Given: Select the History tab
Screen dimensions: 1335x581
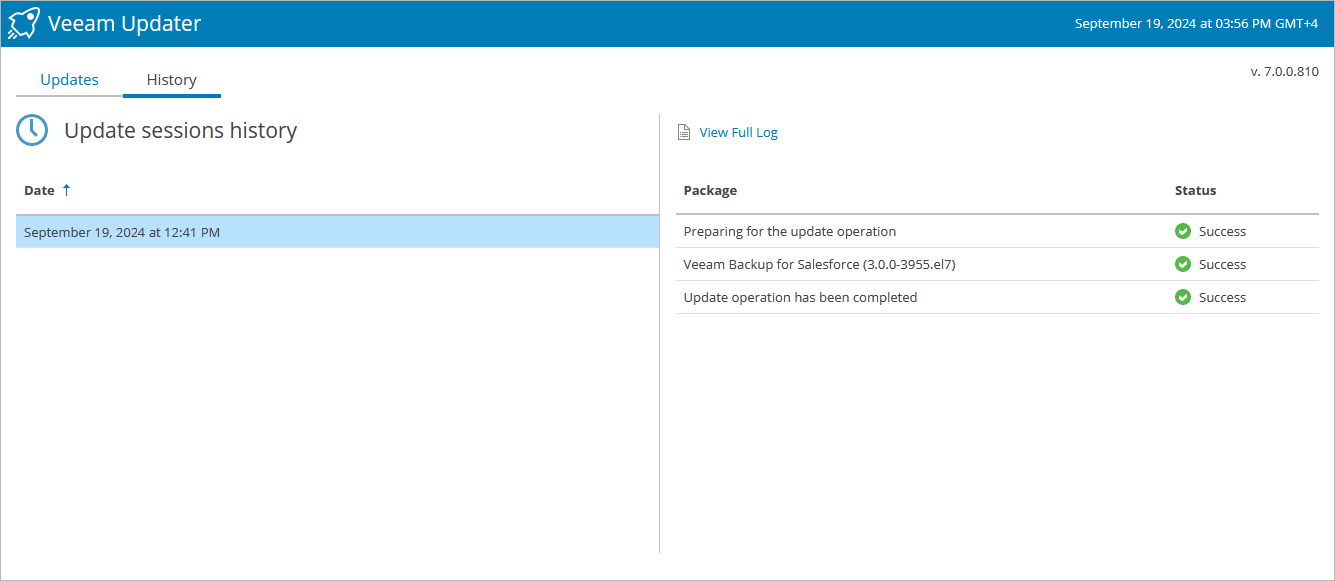Looking at the screenshot, I should 172,80.
